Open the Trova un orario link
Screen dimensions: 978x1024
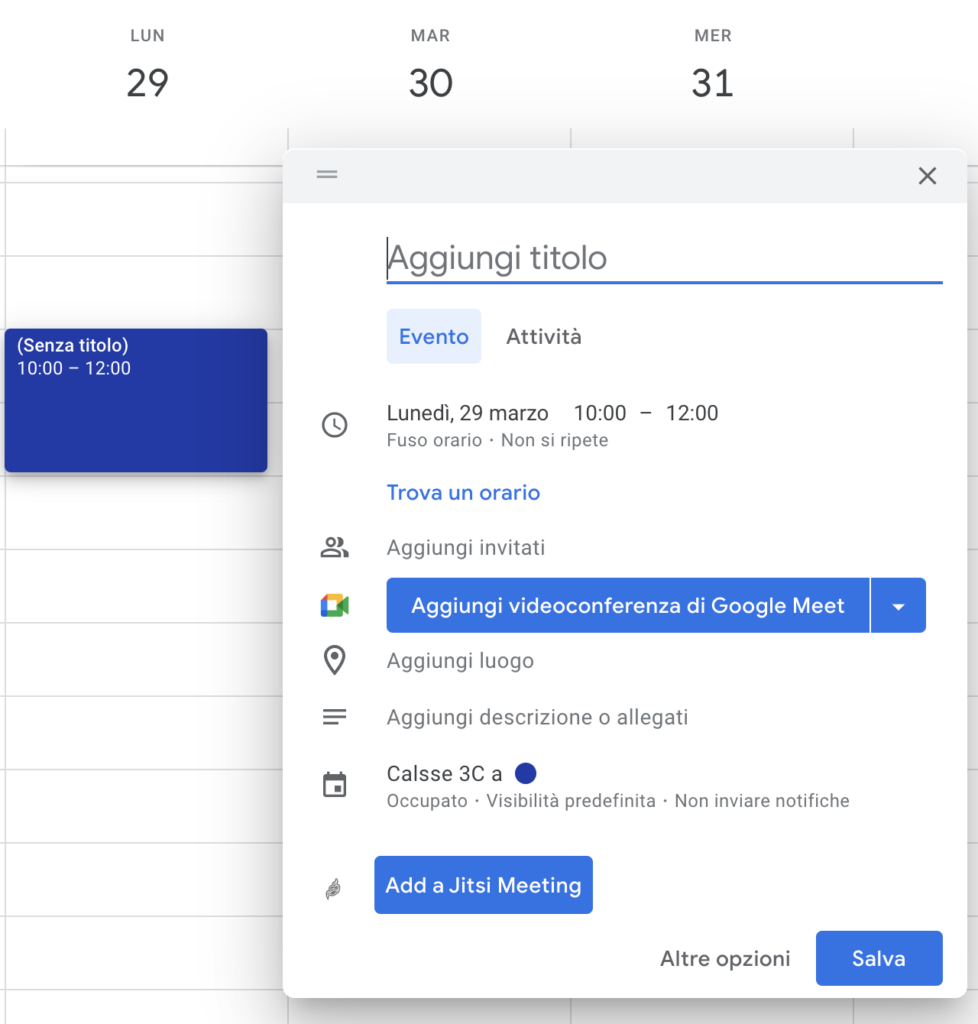click(x=463, y=492)
